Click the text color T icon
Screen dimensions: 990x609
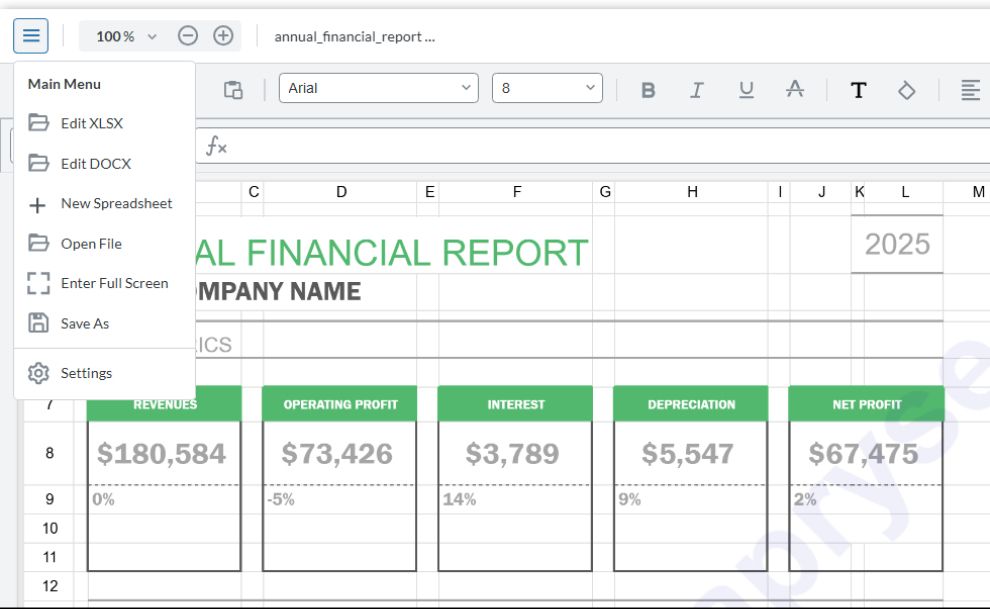point(858,90)
